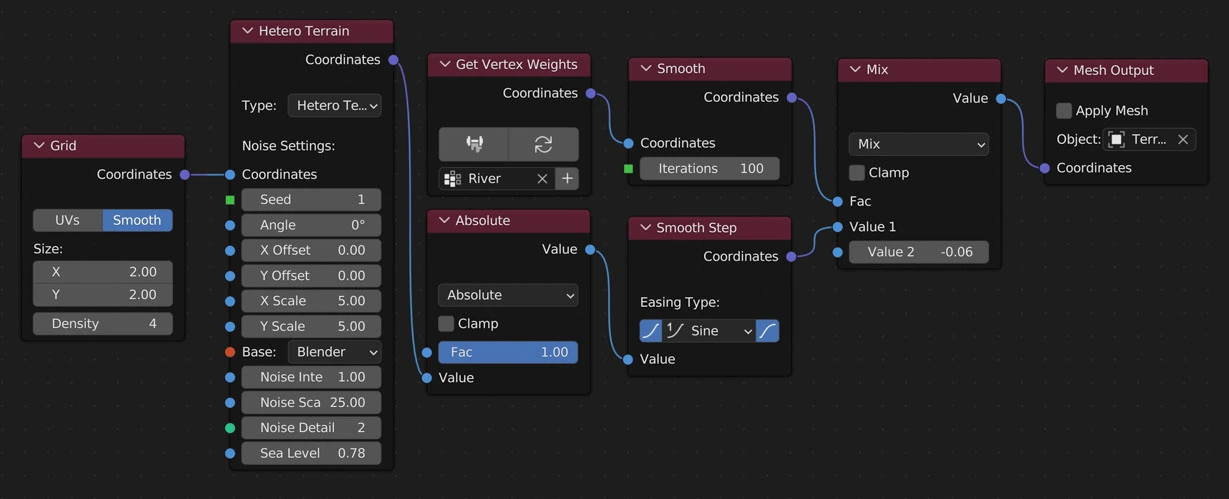Enable the Apply Mesh checkbox
The width and height of the screenshot is (1229, 499).
coord(1064,111)
